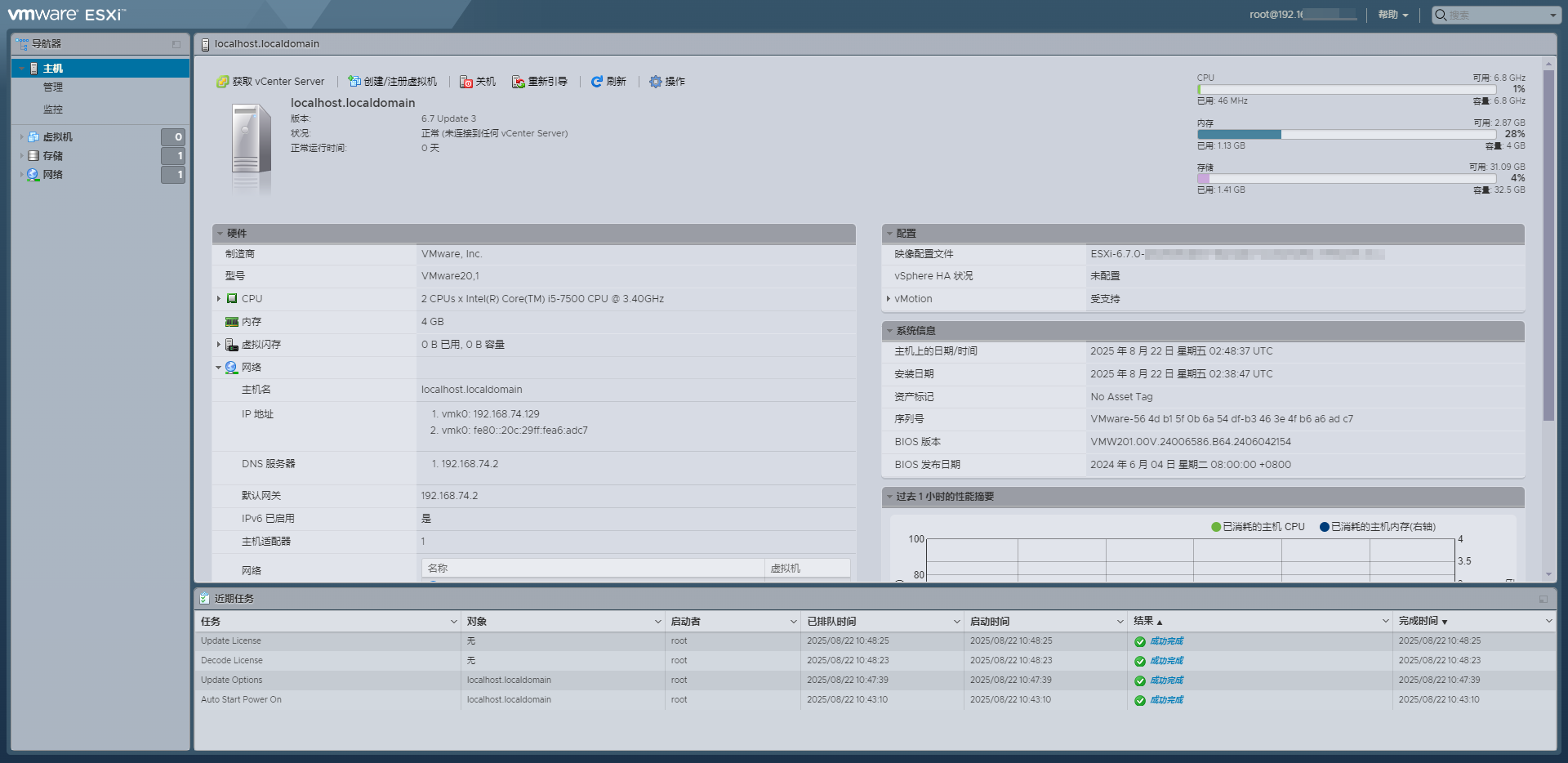Click the 关机 power-off icon
Screen dimensions: 1568x763
pyautogui.click(x=465, y=82)
